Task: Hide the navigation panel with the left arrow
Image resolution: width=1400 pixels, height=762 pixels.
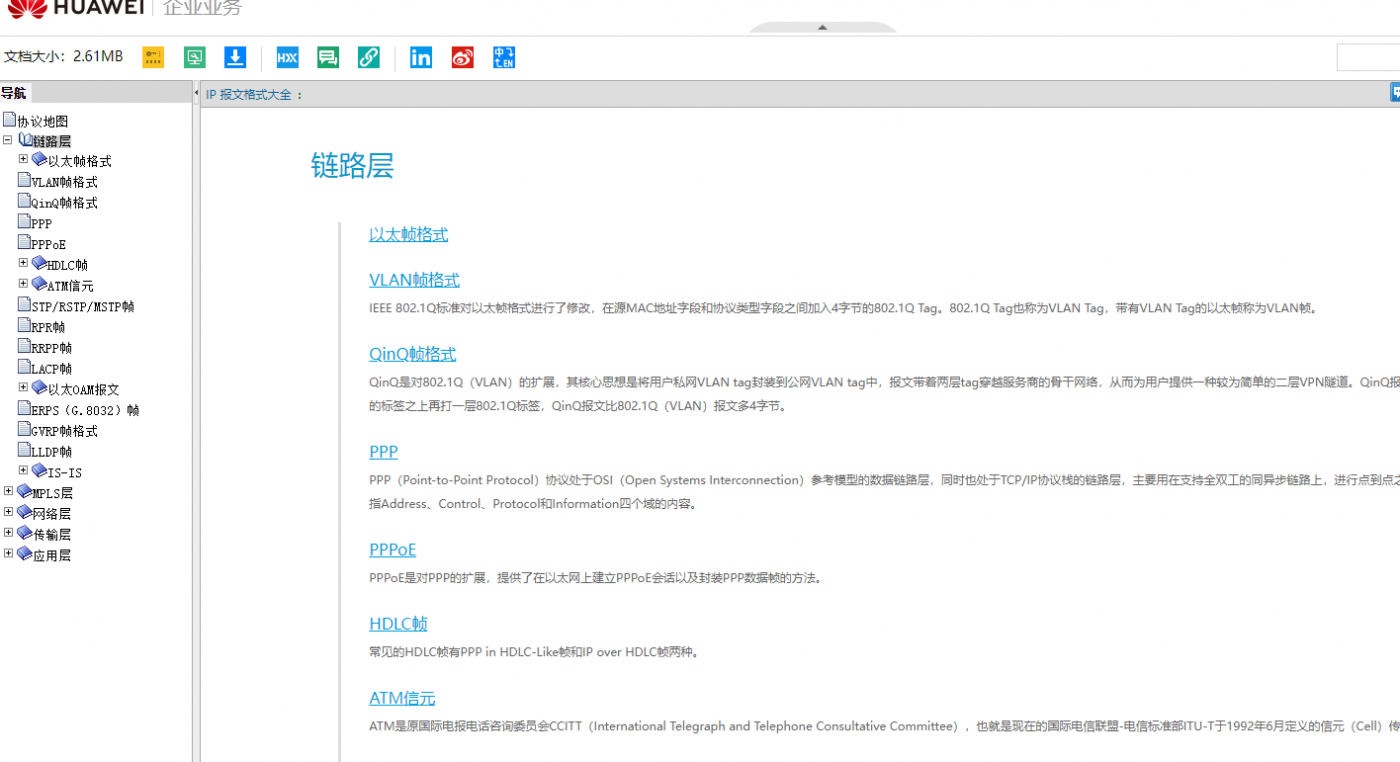Action: (195, 93)
